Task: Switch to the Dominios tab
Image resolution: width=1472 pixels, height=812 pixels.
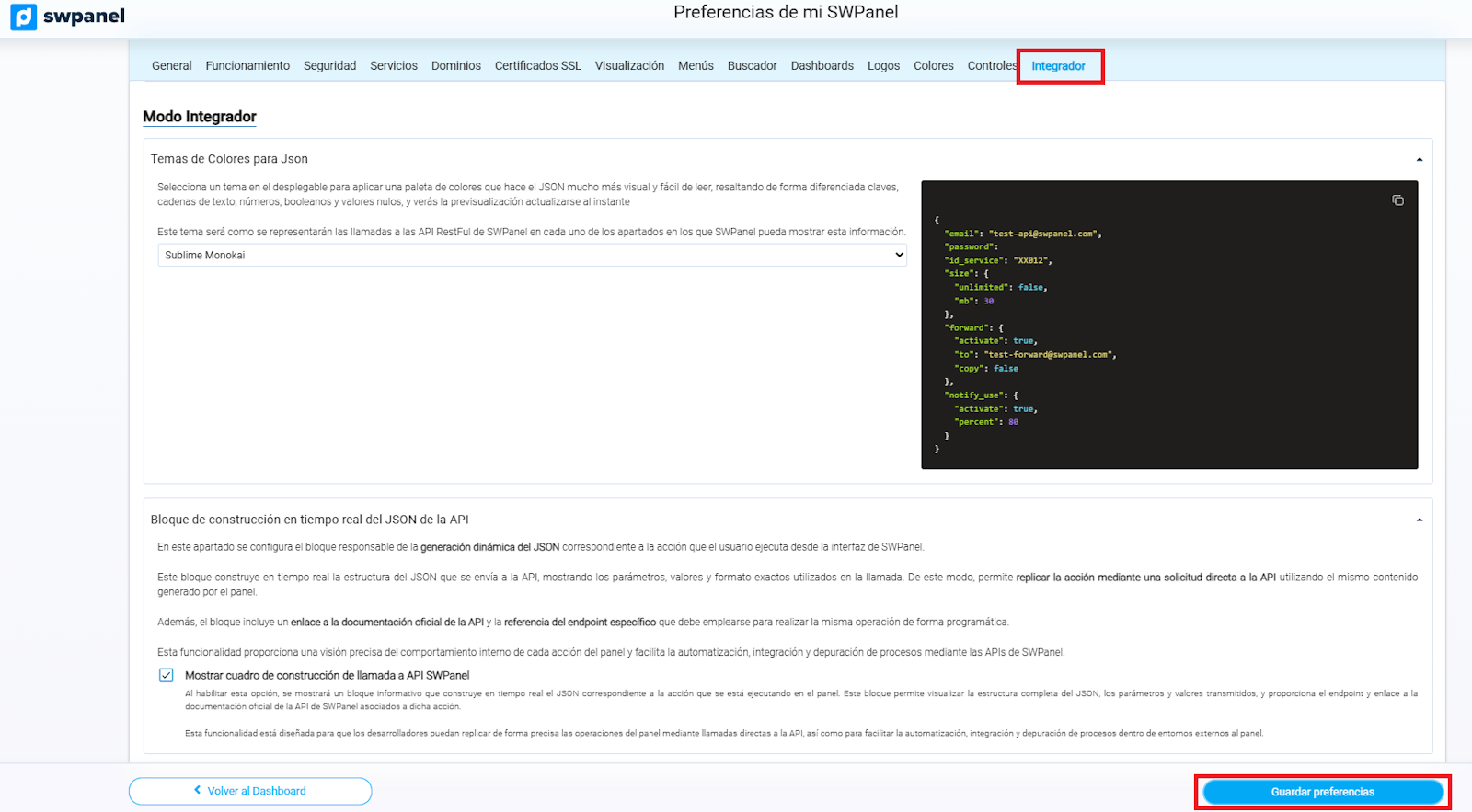Action: [x=455, y=66]
